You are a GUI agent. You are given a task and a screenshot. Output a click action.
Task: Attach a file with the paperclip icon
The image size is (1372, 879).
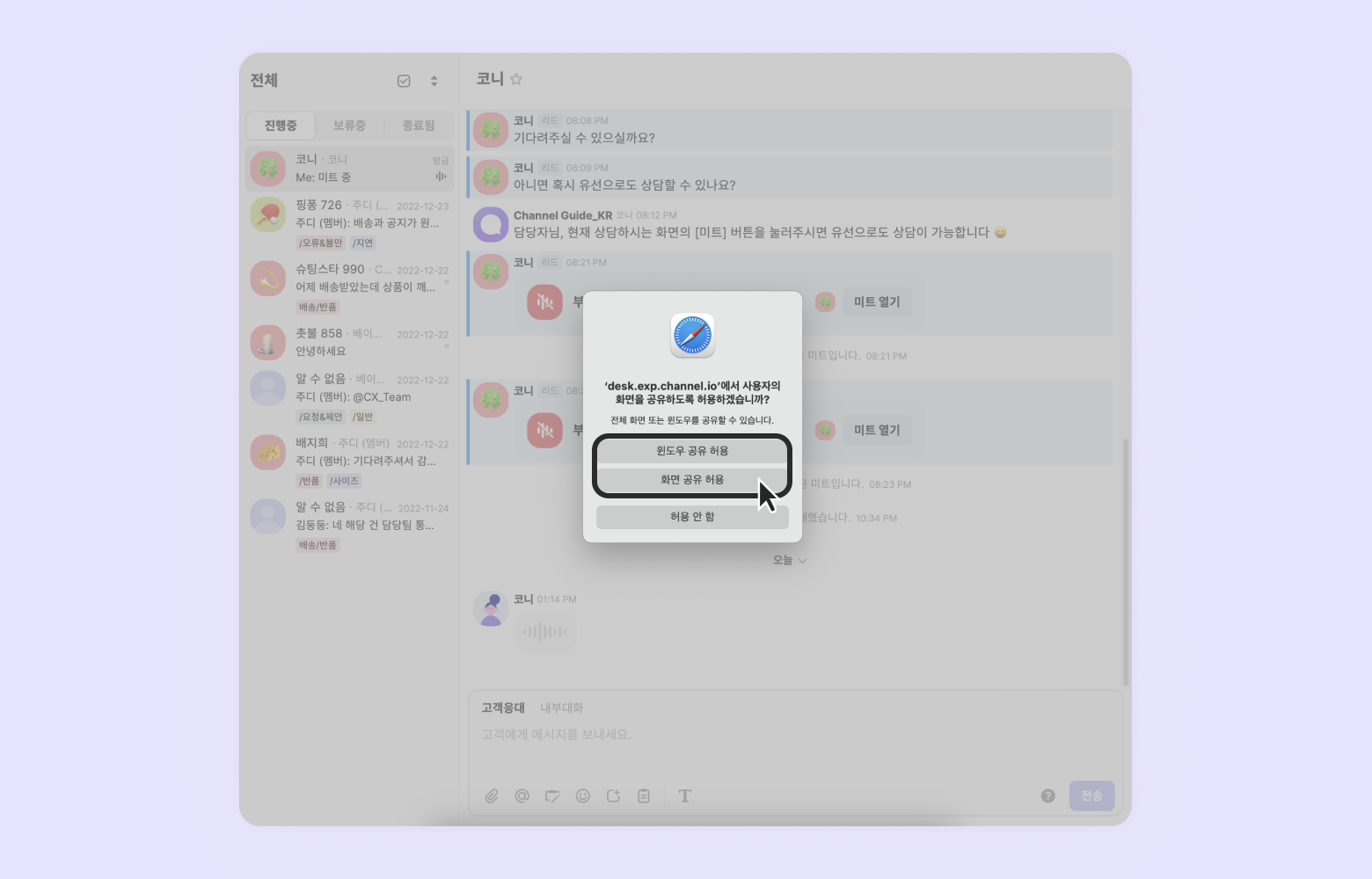[492, 796]
